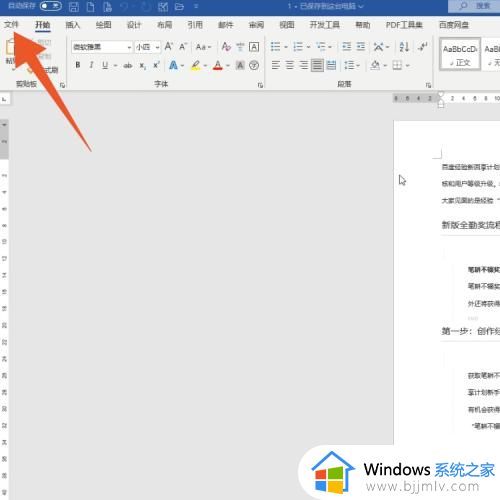Click the Justify alignment icon
This screenshot has width=500, height=500.
tap(317, 65)
